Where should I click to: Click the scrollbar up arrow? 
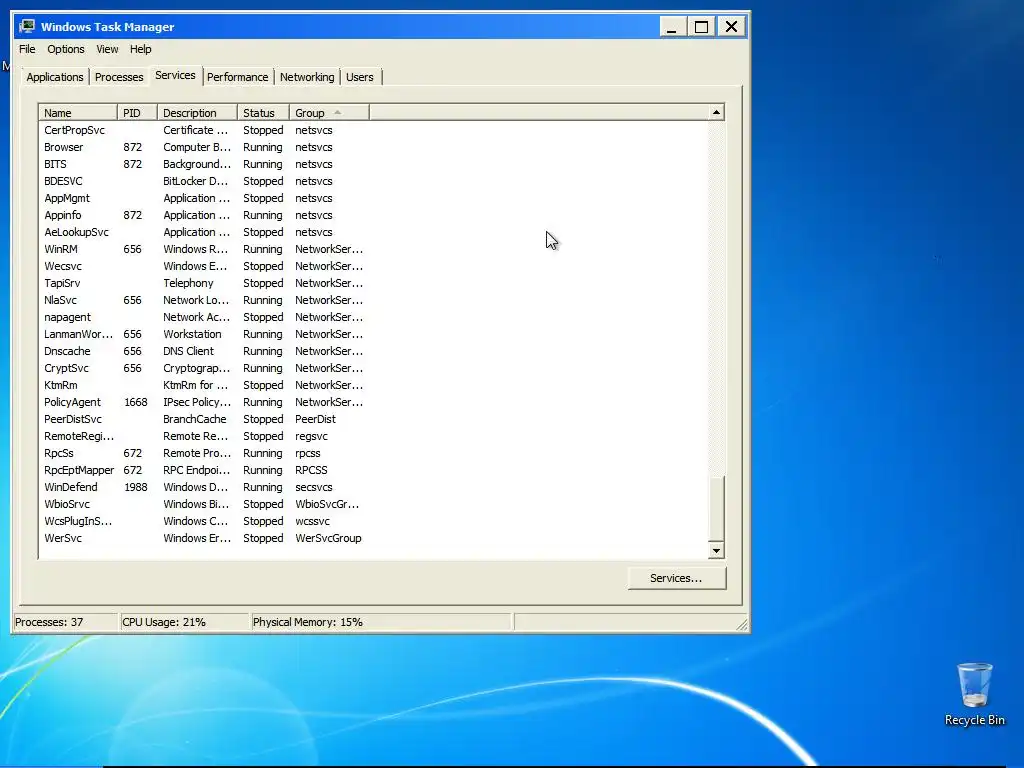(716, 112)
